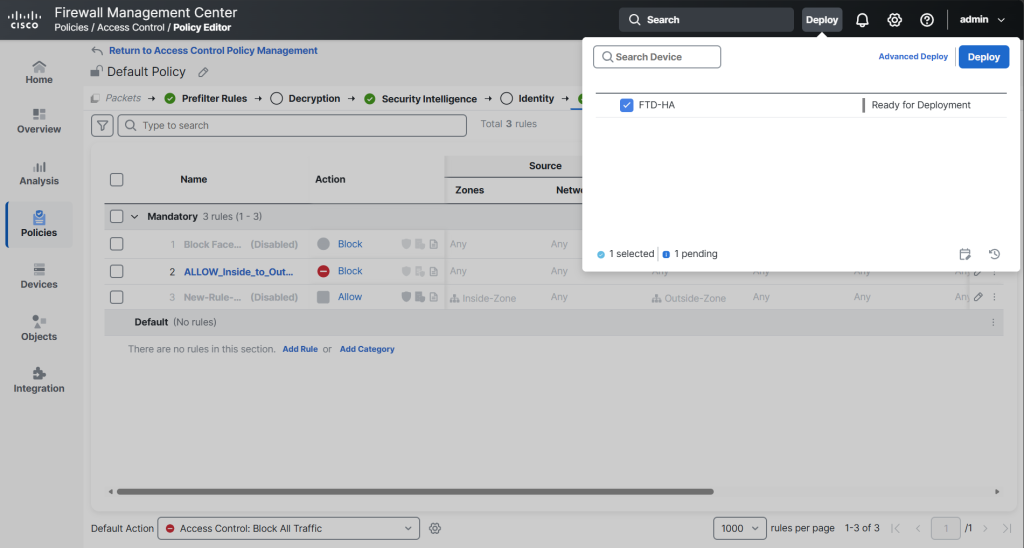Screen dimensions: 1024x548
Task: Edit New-Rule row pencil icon
Action: point(978,297)
